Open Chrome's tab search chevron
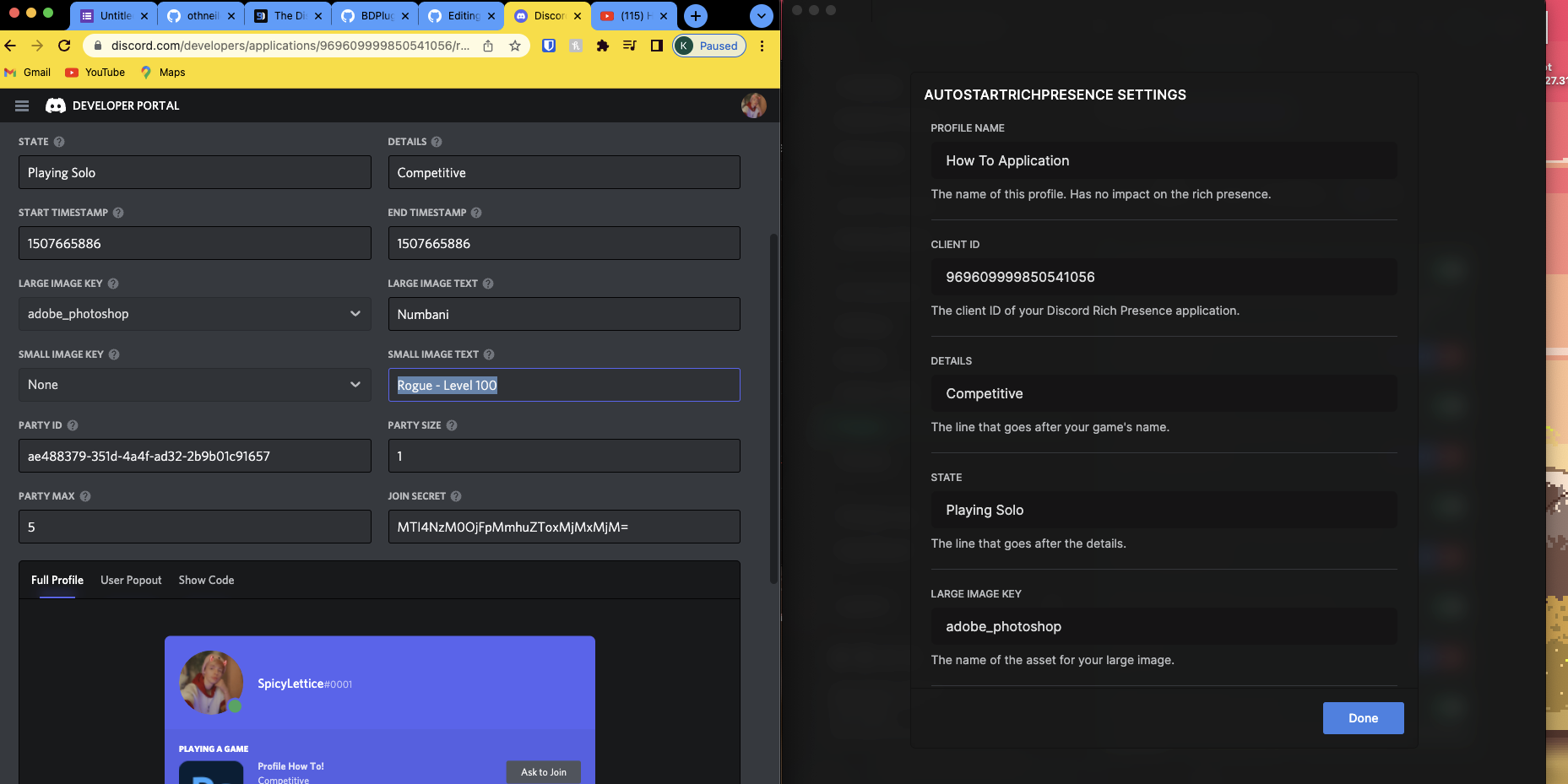Image resolution: width=1568 pixels, height=784 pixels. pyautogui.click(x=761, y=16)
